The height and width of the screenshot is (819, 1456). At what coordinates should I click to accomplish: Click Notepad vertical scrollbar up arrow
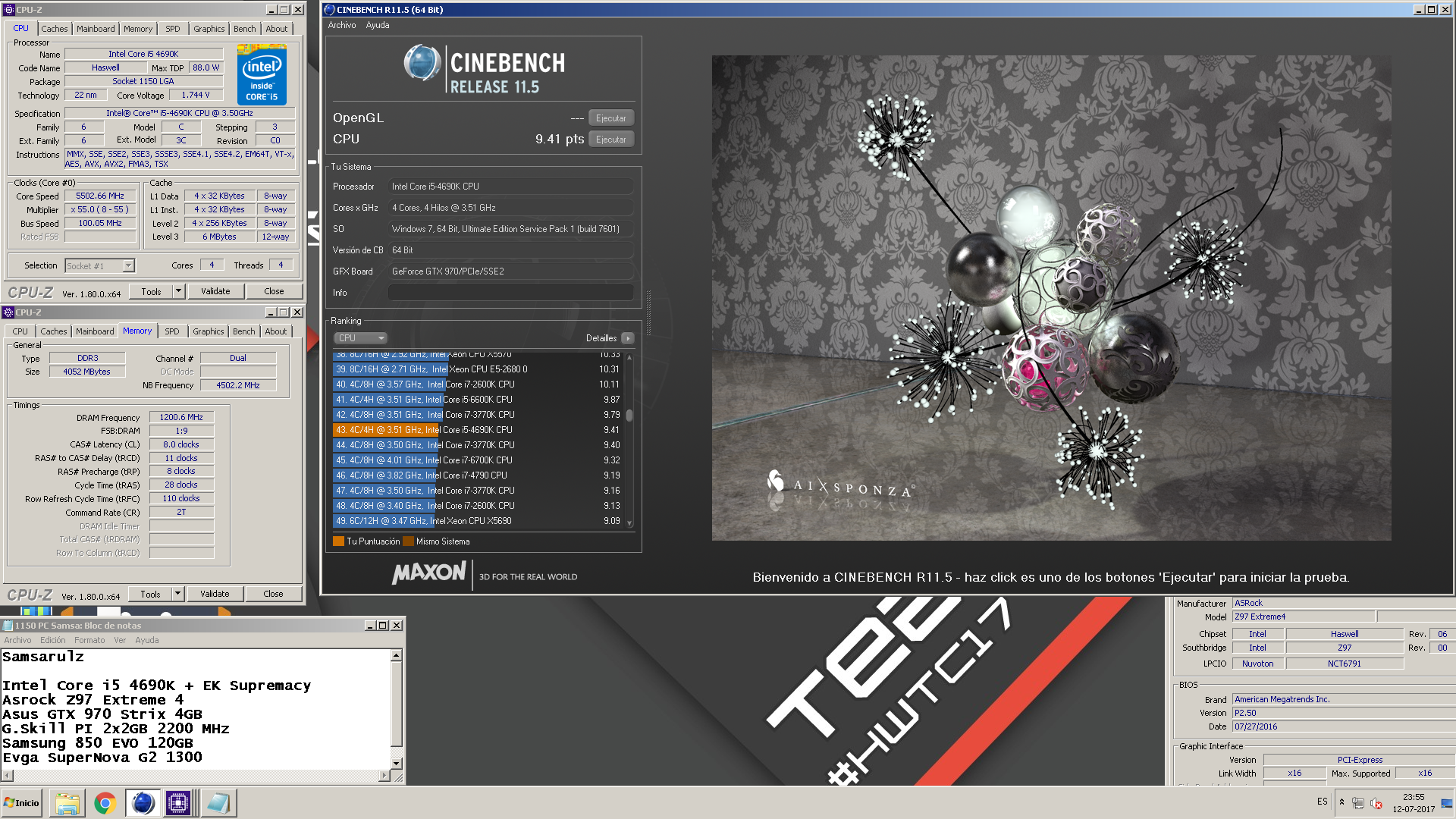point(396,655)
